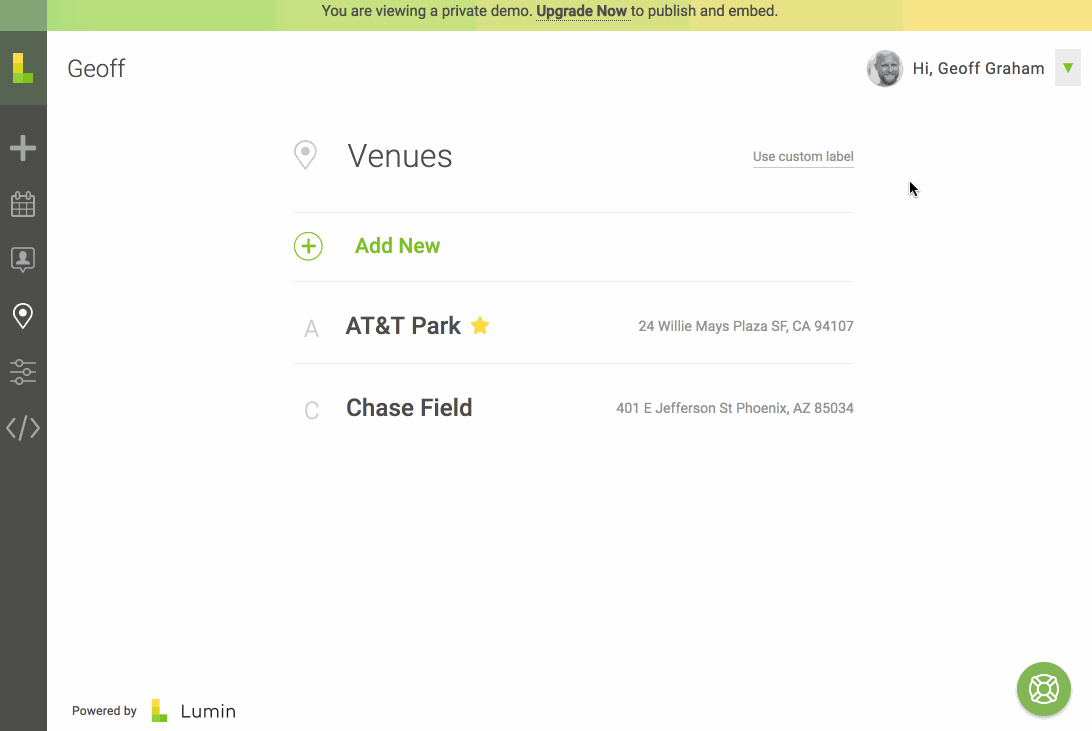Open the green help lifebuoy button
Screen dimensions: 1092x731
[x=1043, y=689]
